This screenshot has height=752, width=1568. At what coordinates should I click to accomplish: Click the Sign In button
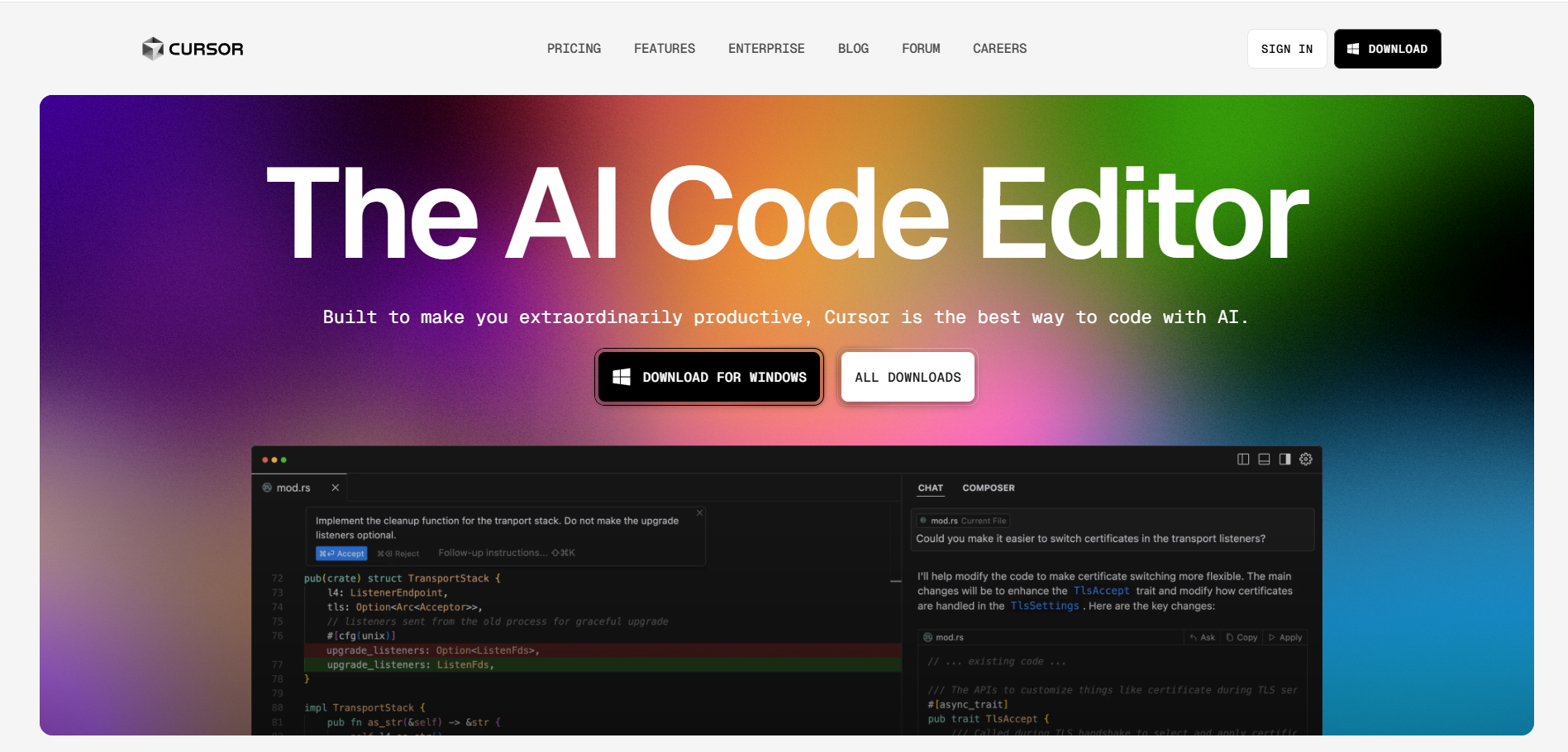coord(1287,49)
